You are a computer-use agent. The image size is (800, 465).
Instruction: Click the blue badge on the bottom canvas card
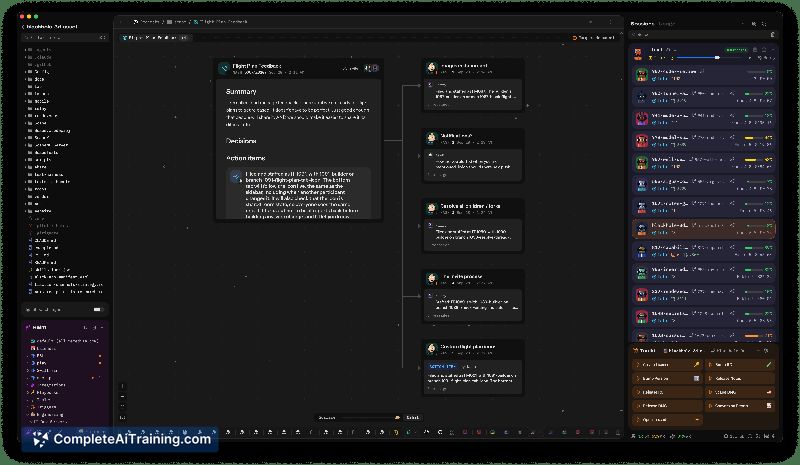click(442, 366)
